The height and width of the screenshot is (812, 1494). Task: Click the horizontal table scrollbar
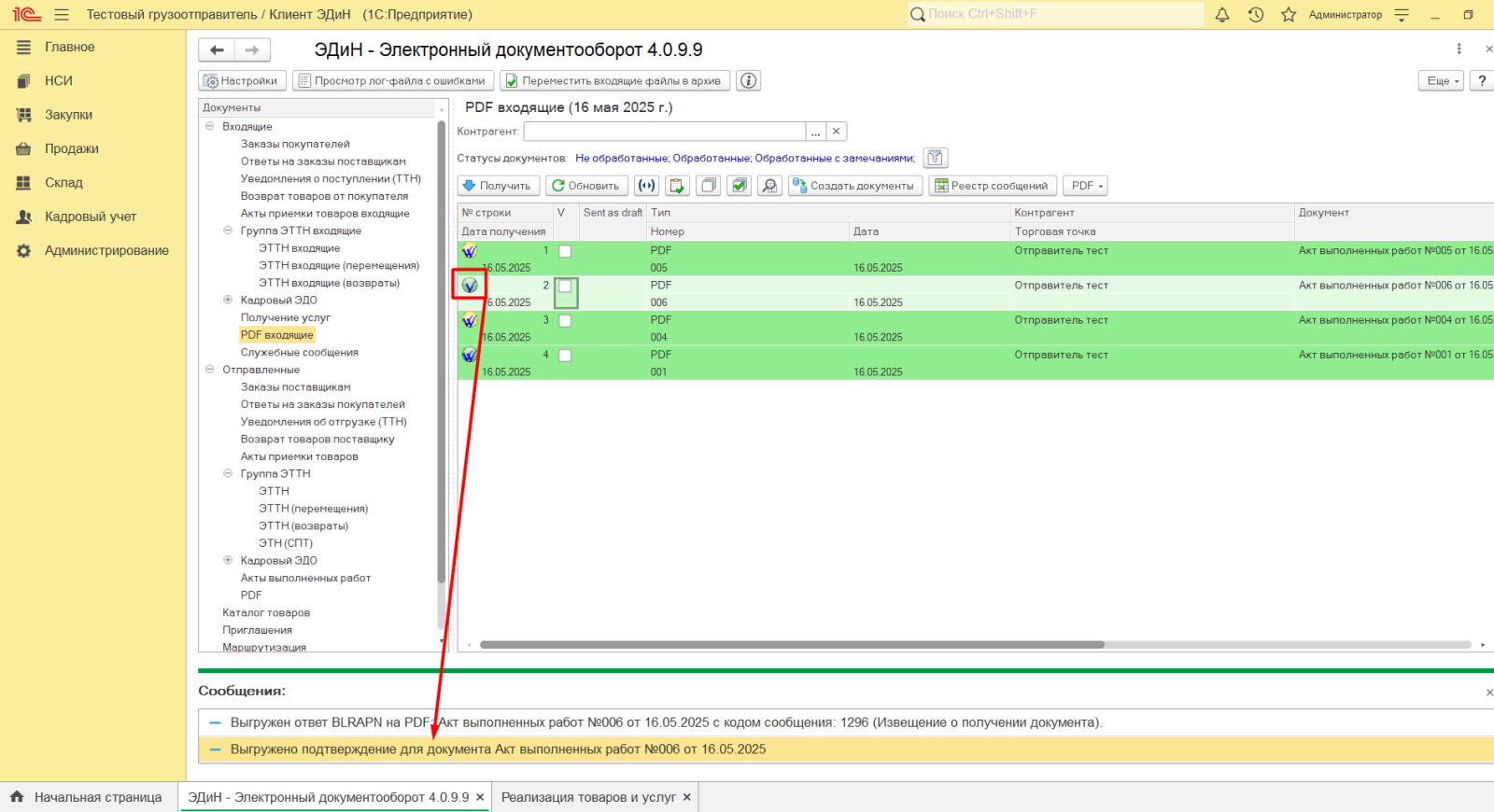coord(792,645)
